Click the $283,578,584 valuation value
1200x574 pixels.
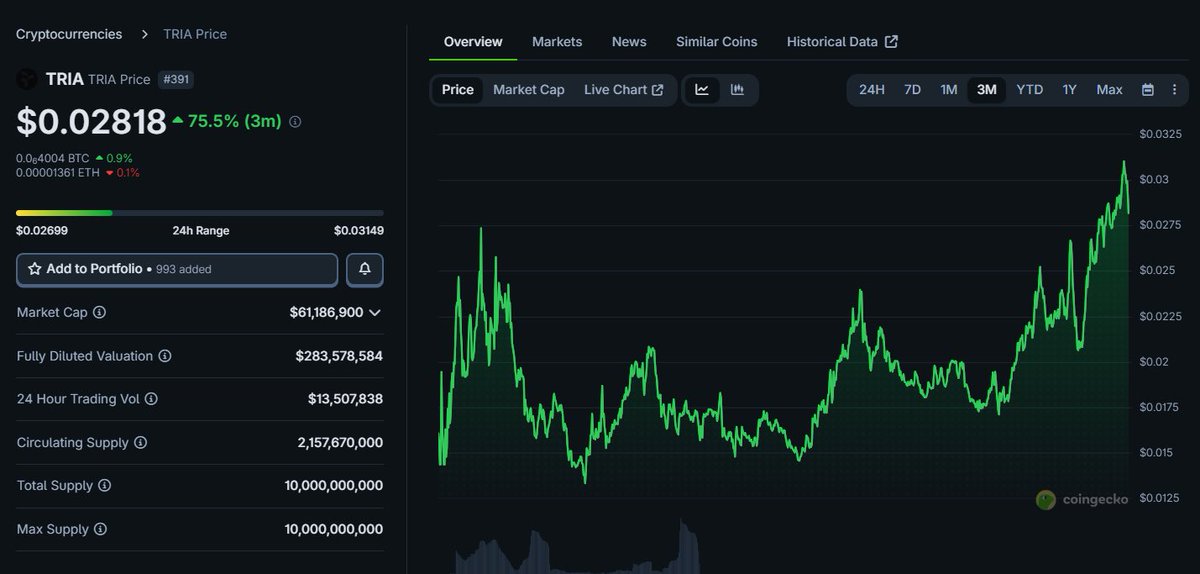(339, 356)
